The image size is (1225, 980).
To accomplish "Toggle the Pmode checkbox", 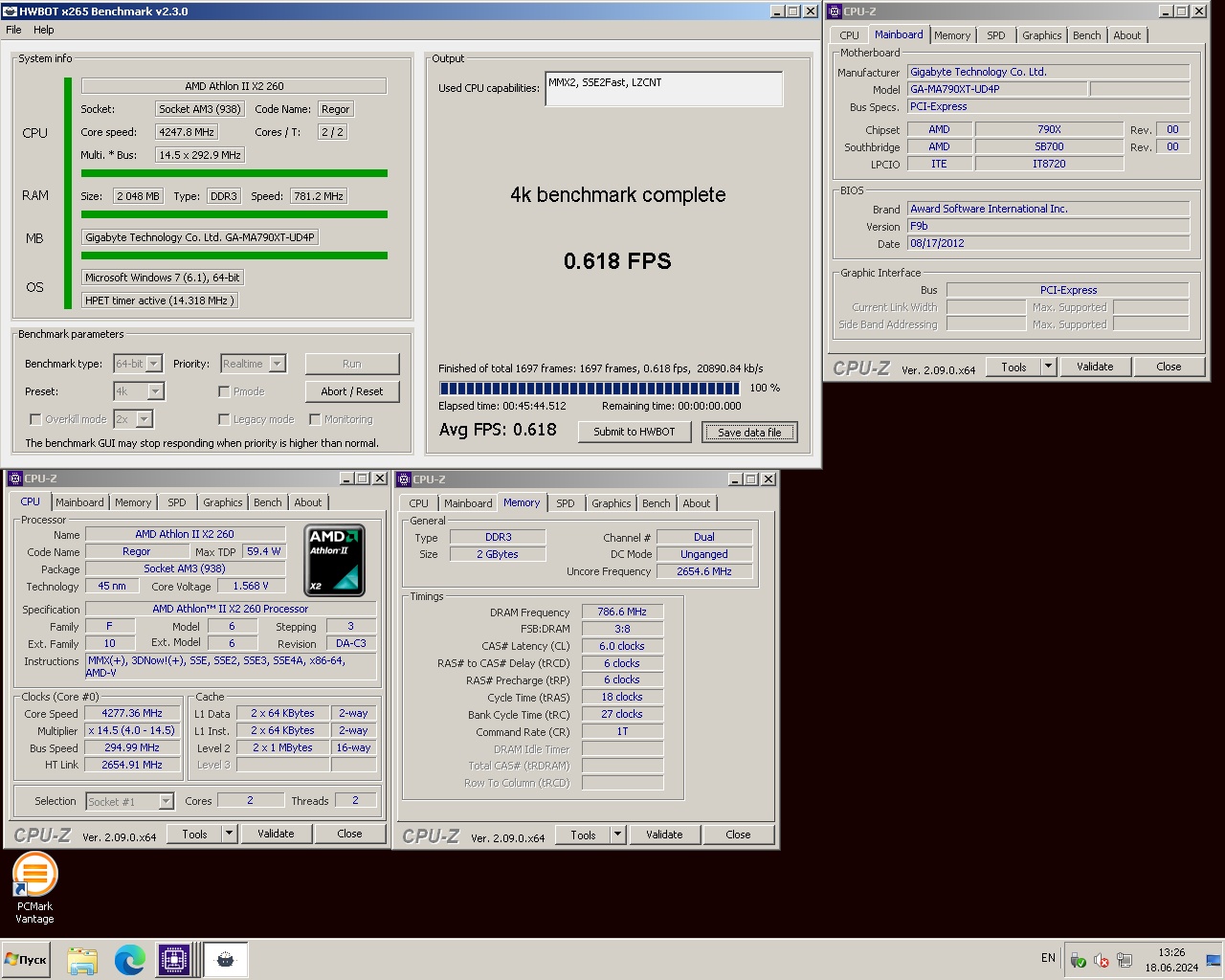I will pyautogui.click(x=224, y=391).
